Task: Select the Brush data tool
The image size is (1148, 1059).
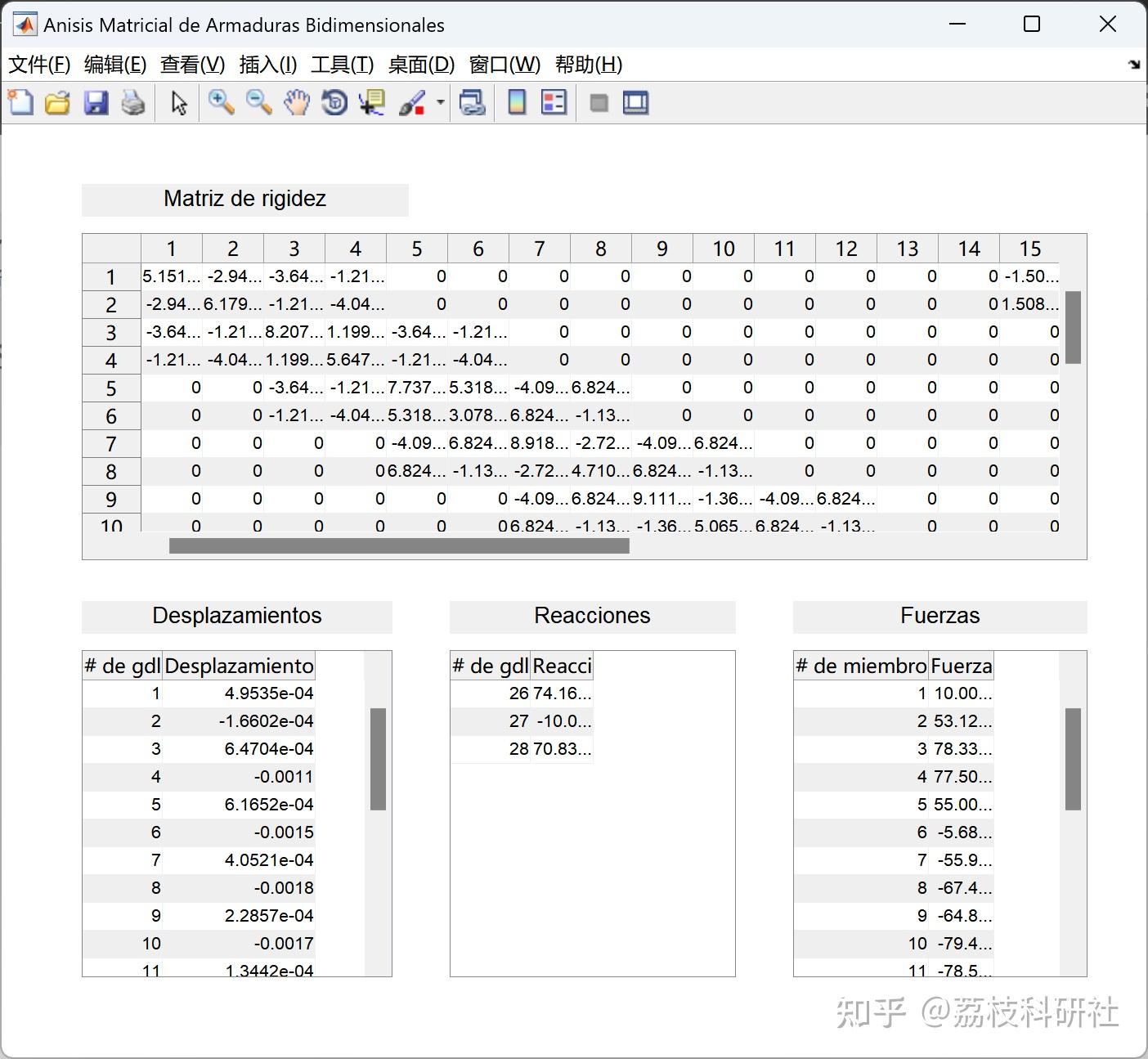Action: (x=413, y=102)
